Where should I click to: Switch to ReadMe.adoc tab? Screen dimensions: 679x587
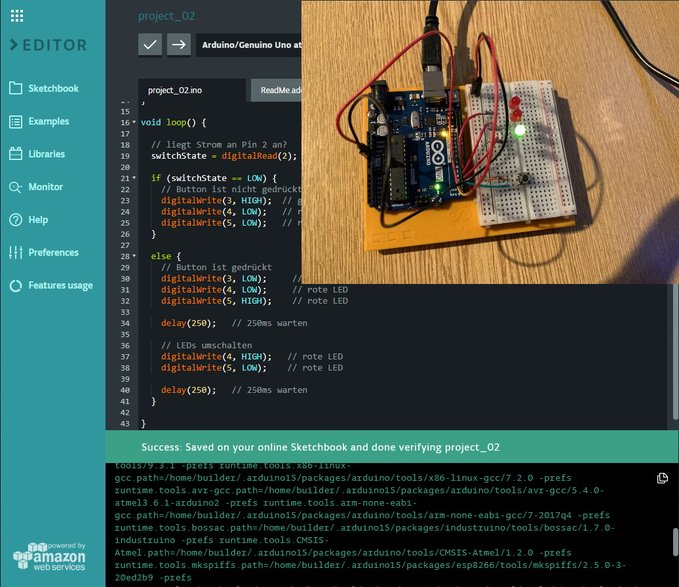[276, 90]
